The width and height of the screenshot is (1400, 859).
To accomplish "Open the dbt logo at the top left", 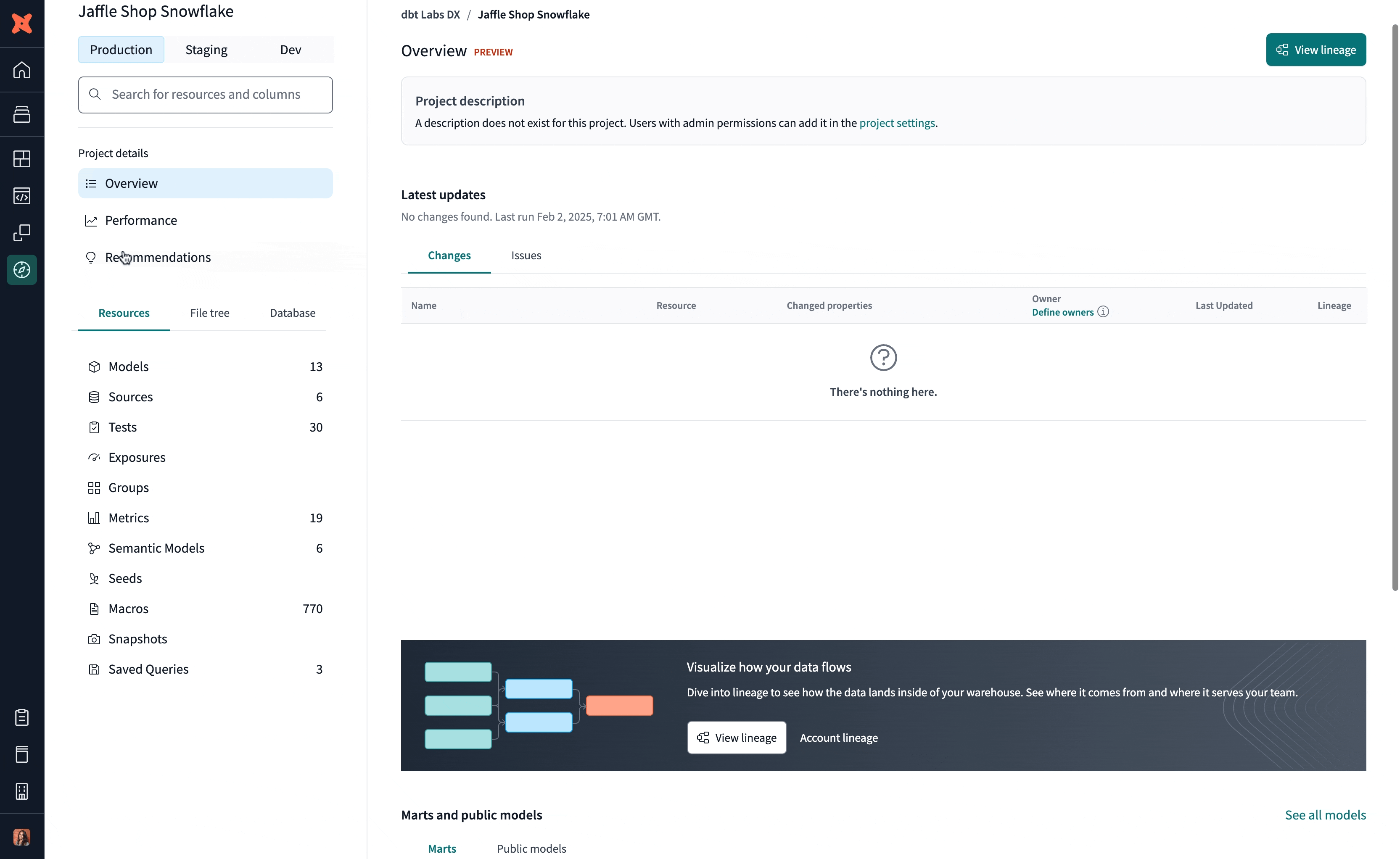I will (x=21, y=23).
